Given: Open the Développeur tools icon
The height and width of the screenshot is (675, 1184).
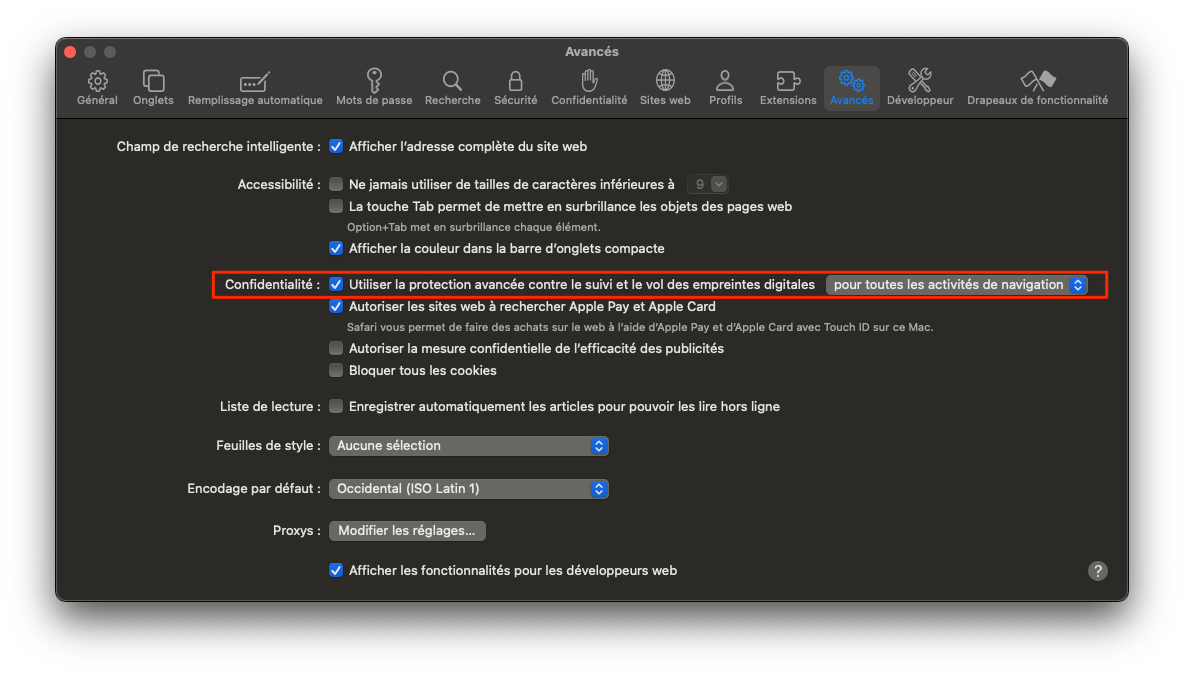Looking at the screenshot, I should point(920,80).
